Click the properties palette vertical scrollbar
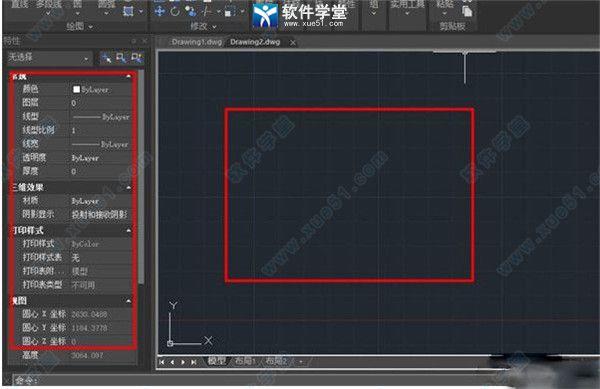The image size is (600, 389). [141, 178]
